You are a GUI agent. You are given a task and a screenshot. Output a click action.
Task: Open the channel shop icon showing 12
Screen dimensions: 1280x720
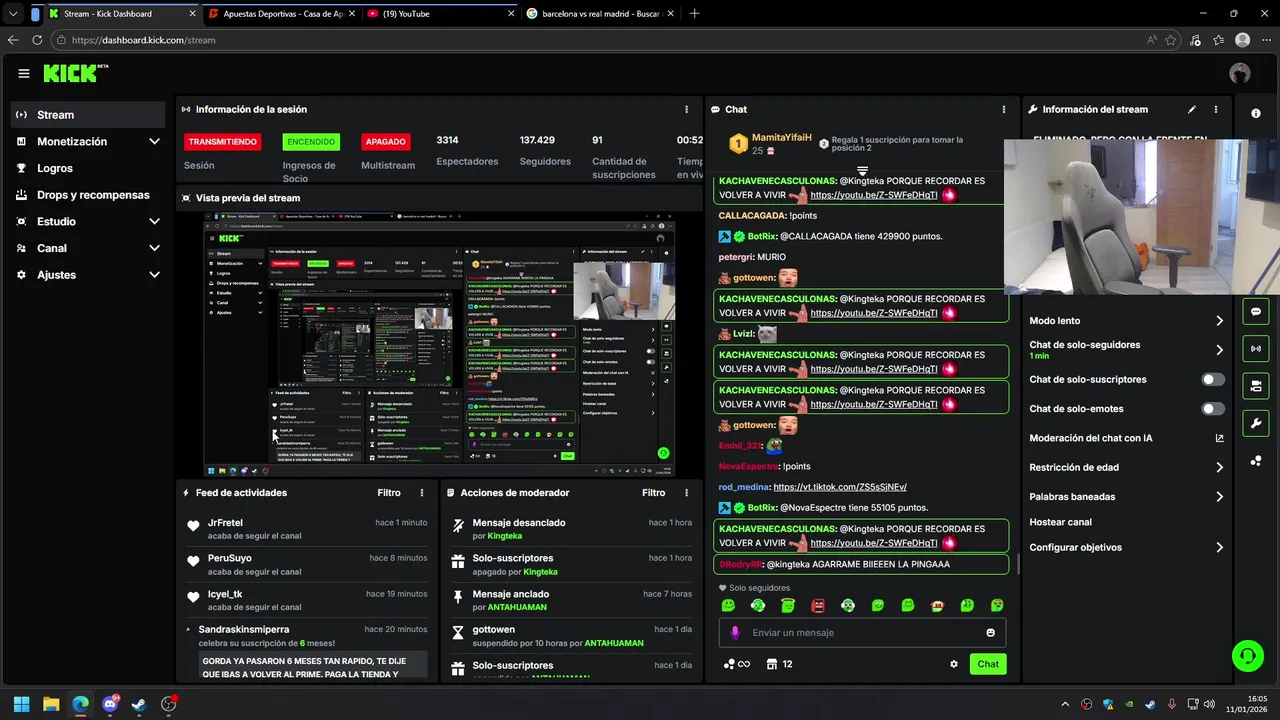[x=779, y=664]
